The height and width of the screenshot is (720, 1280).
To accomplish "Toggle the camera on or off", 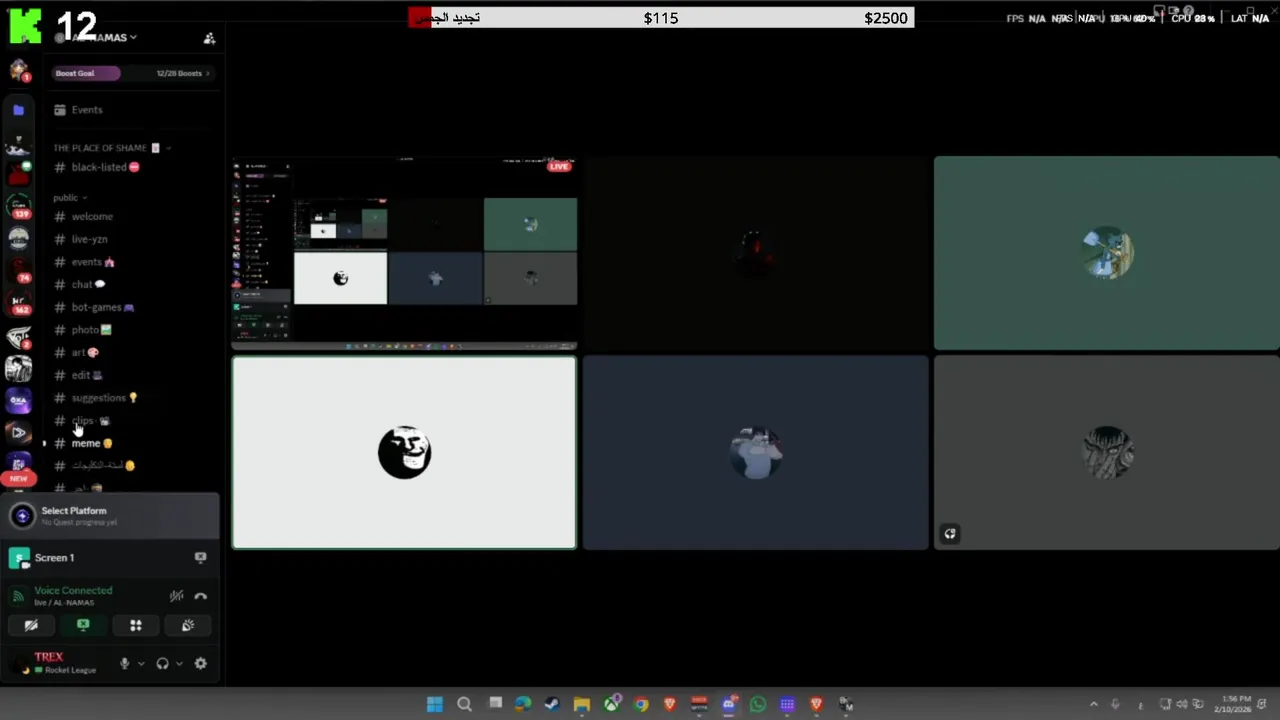I will pyautogui.click(x=31, y=625).
